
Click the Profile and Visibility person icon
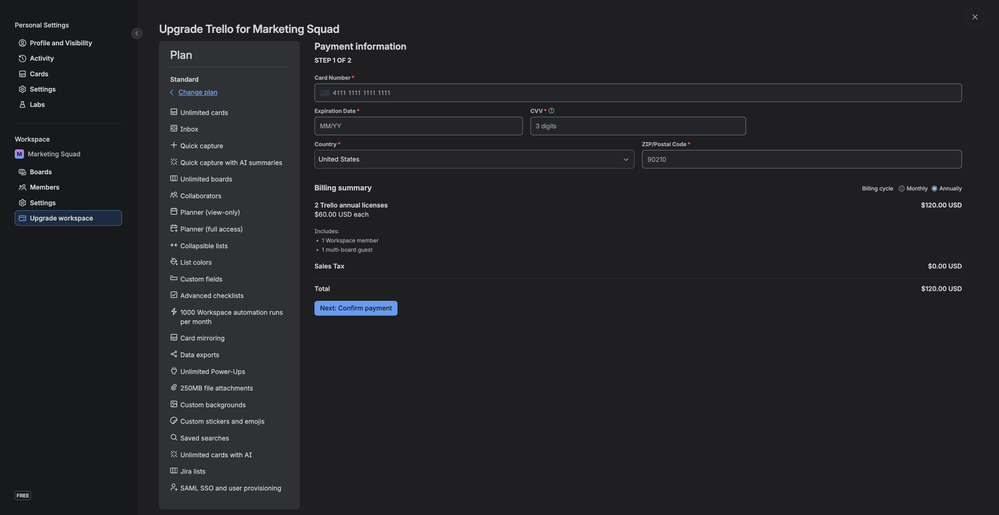point(22,43)
